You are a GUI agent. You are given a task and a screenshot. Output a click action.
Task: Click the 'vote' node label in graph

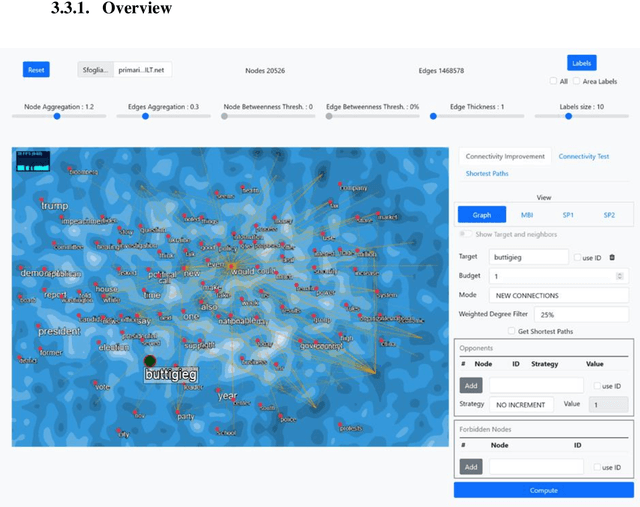[102, 387]
